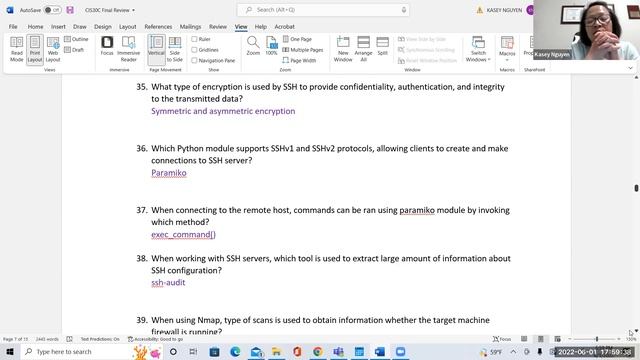Image resolution: width=640 pixels, height=360 pixels.
Task: Click Text Predictions: On
Action: [x=100, y=339]
